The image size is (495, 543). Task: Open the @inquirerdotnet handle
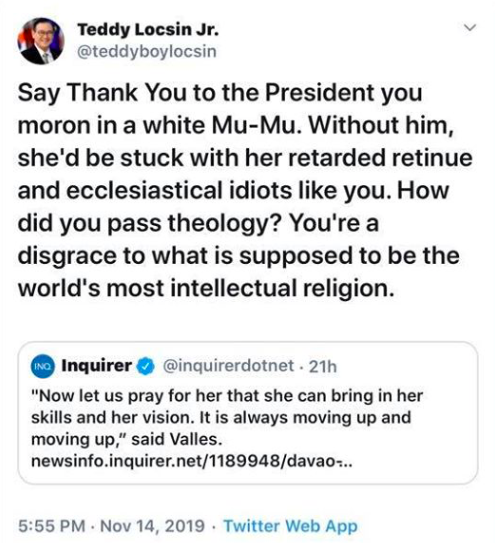click(x=228, y=366)
